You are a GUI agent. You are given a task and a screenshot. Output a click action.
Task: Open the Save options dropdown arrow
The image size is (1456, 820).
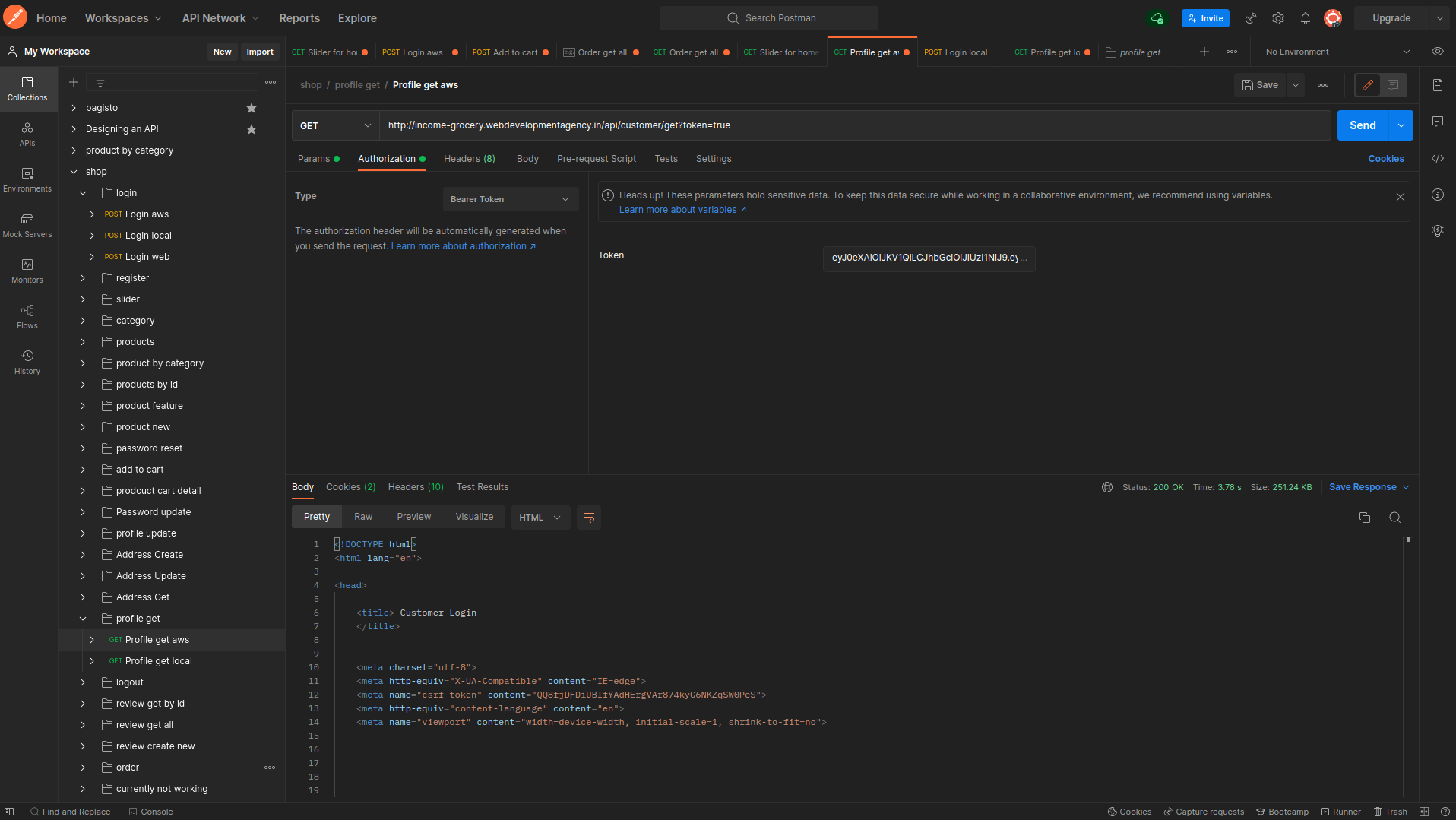pyautogui.click(x=1296, y=85)
